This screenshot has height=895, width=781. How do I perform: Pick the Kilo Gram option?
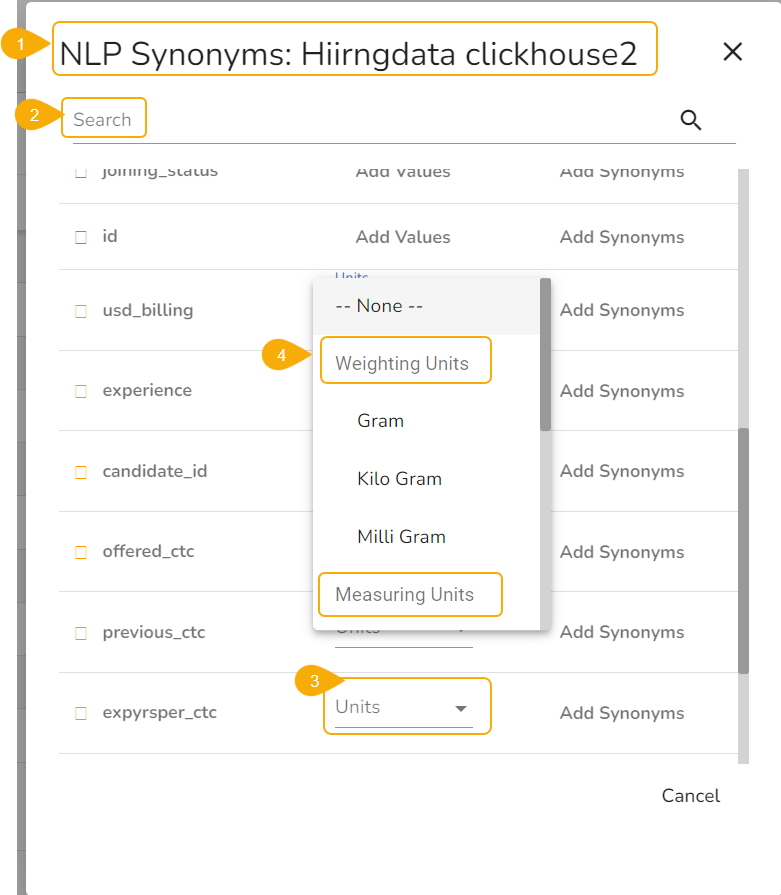tap(399, 479)
